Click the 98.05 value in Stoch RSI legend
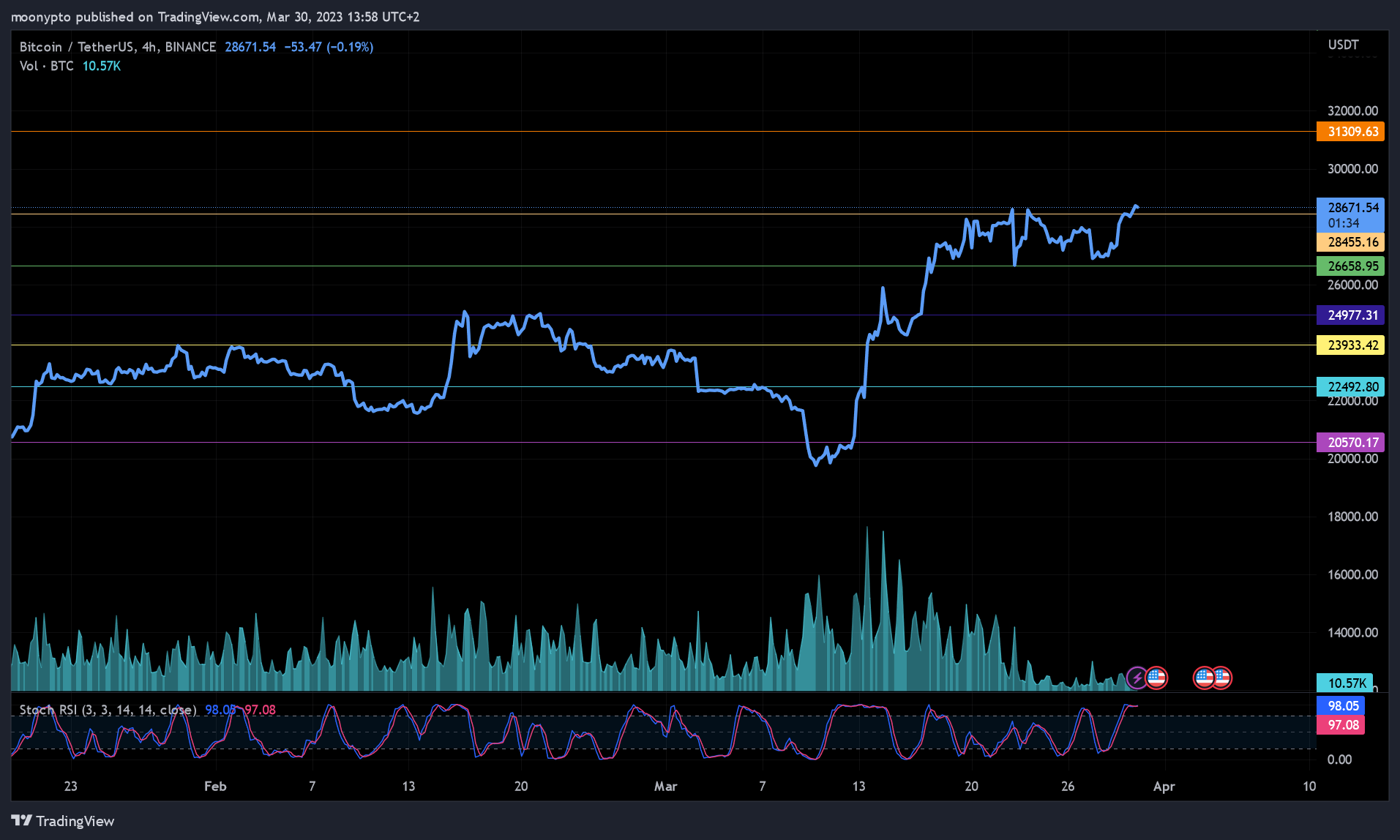 220,710
